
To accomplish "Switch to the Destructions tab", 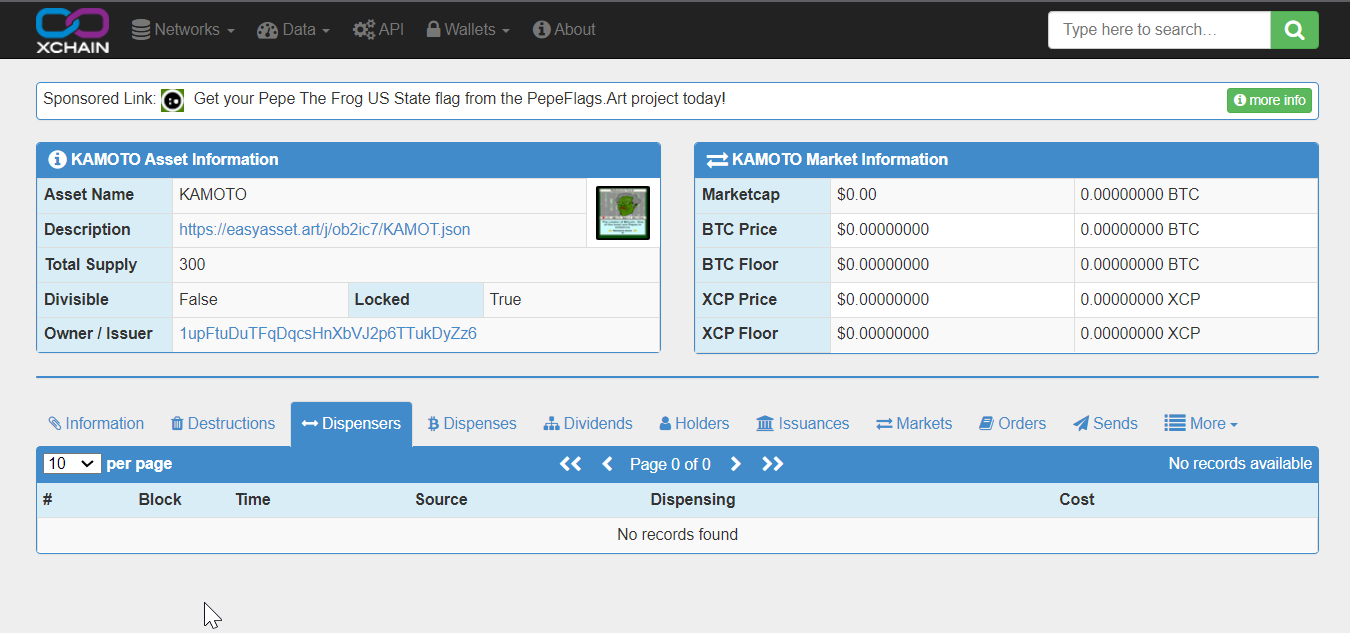I will 223,424.
